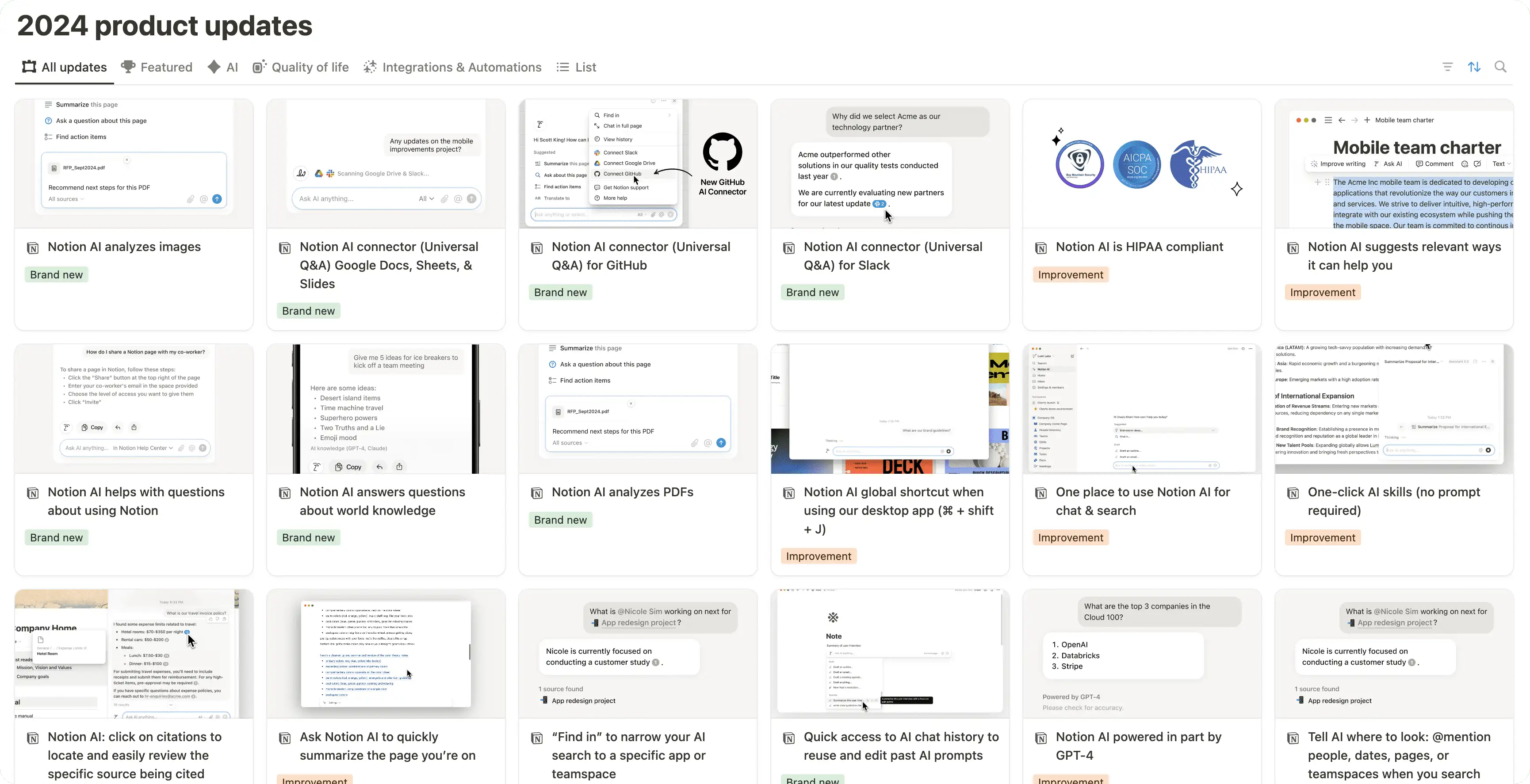Click the sort arrows icon
1530x784 pixels.
coord(1474,67)
